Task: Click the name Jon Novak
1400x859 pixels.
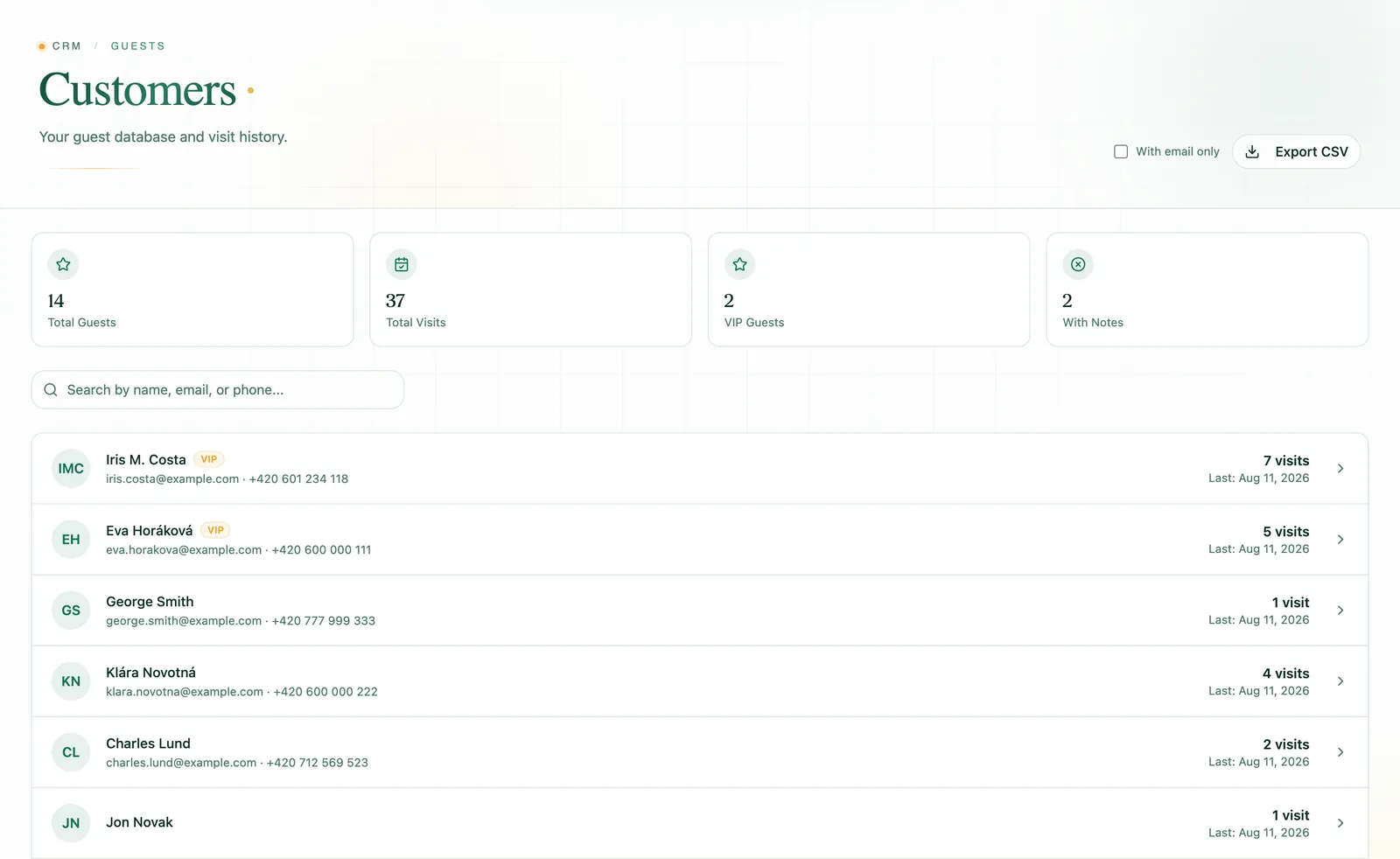Action: pyautogui.click(x=139, y=822)
